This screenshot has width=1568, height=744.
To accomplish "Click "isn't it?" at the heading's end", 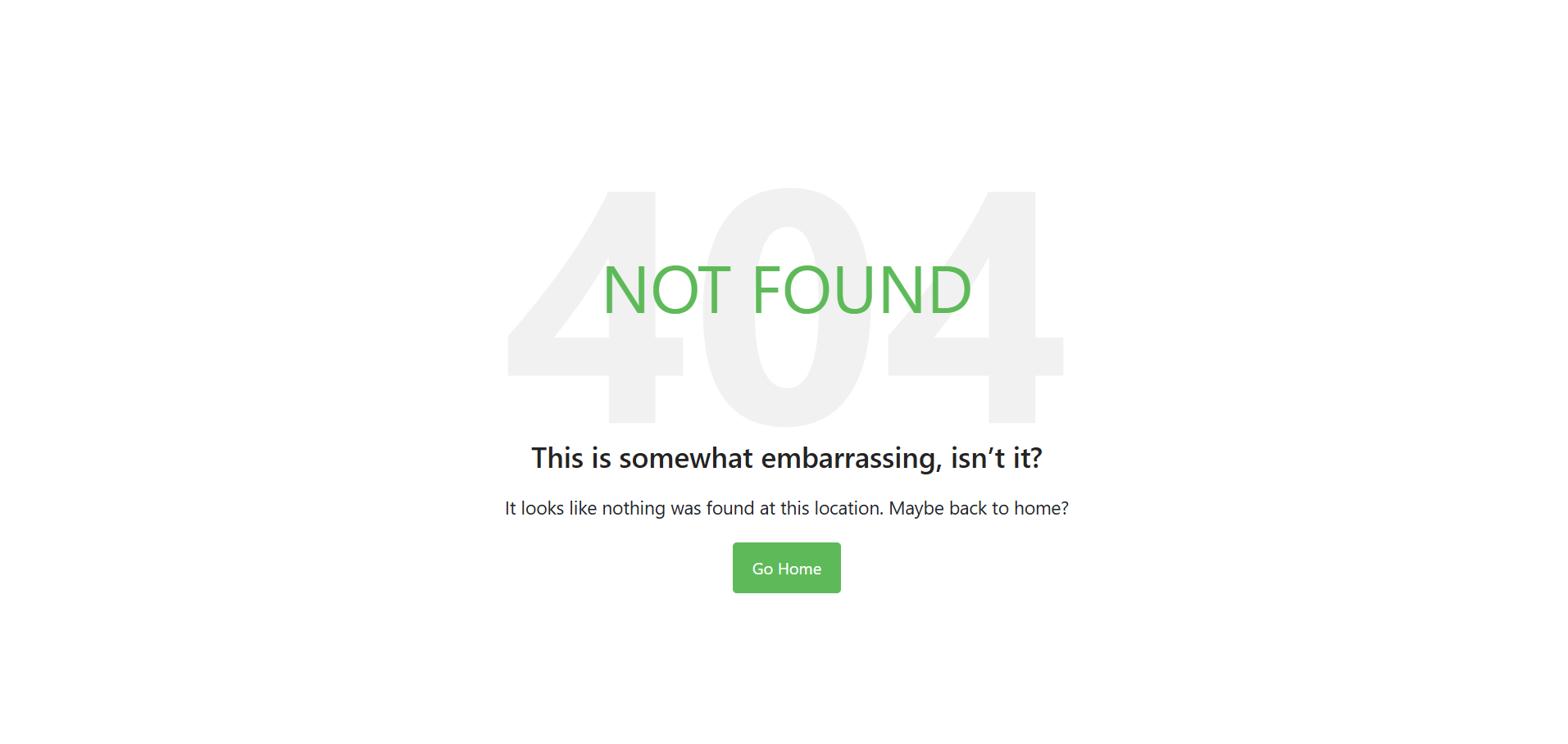I will coord(997,458).
